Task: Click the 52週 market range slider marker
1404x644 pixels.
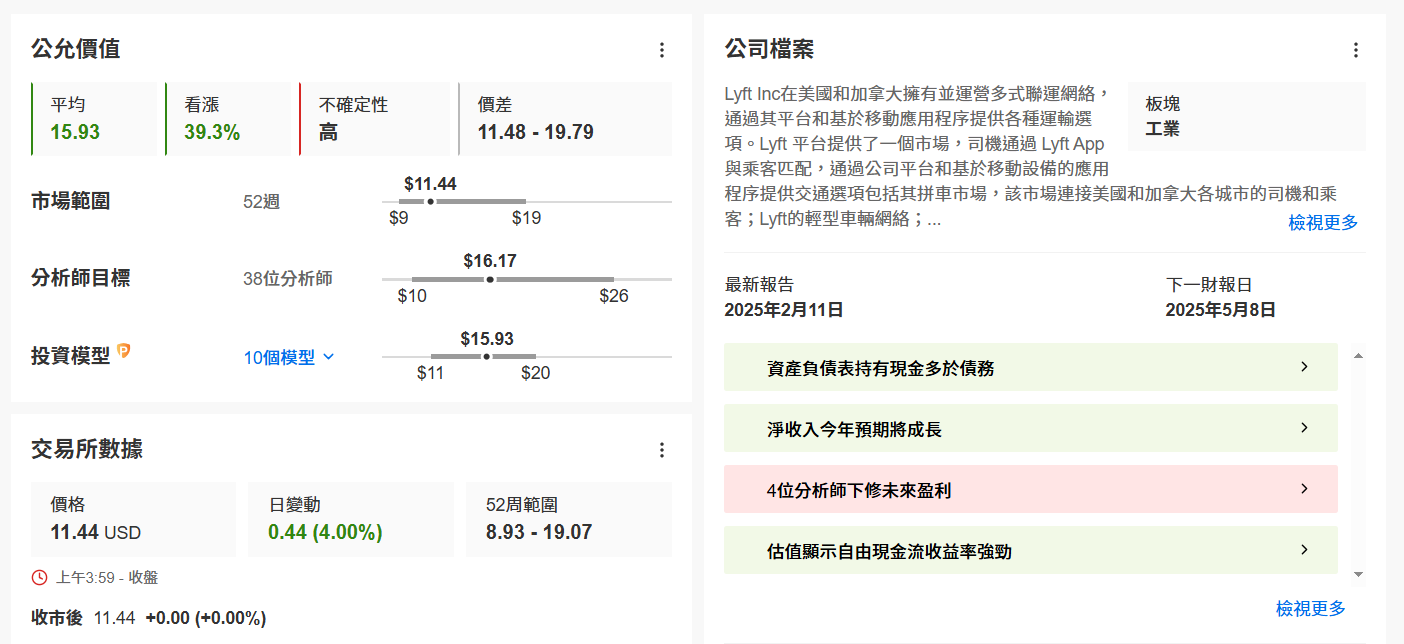Action: [430, 202]
